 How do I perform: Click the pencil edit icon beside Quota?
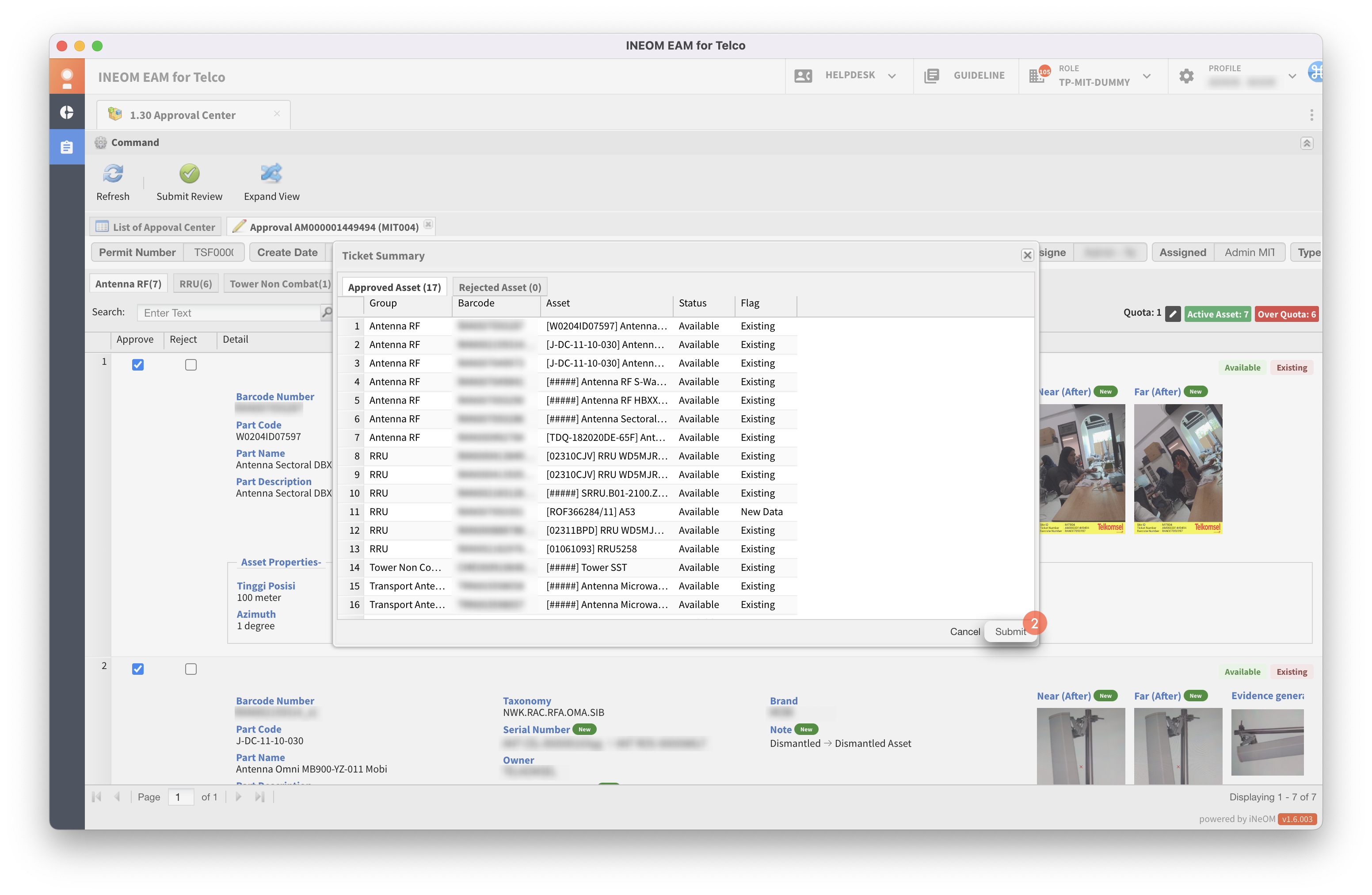(x=1173, y=314)
